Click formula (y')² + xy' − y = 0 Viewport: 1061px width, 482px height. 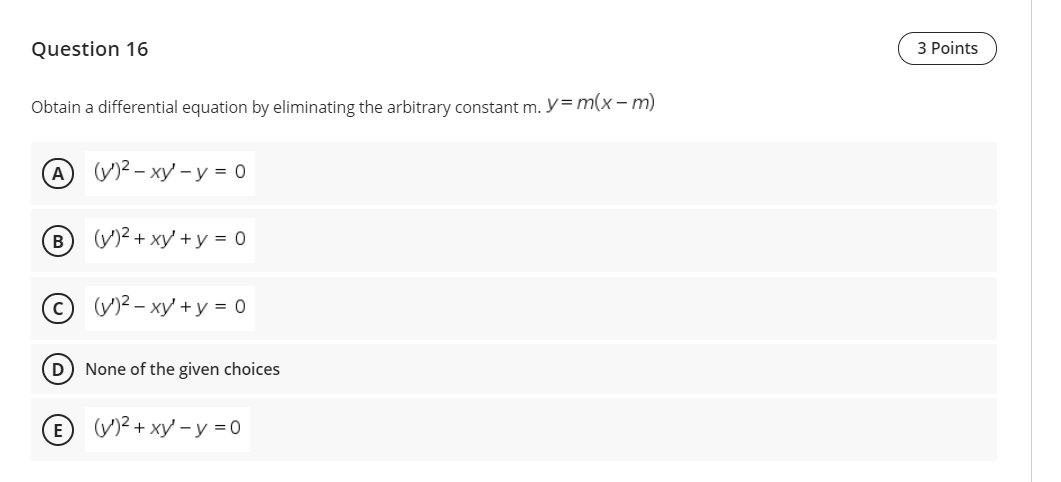(x=167, y=429)
